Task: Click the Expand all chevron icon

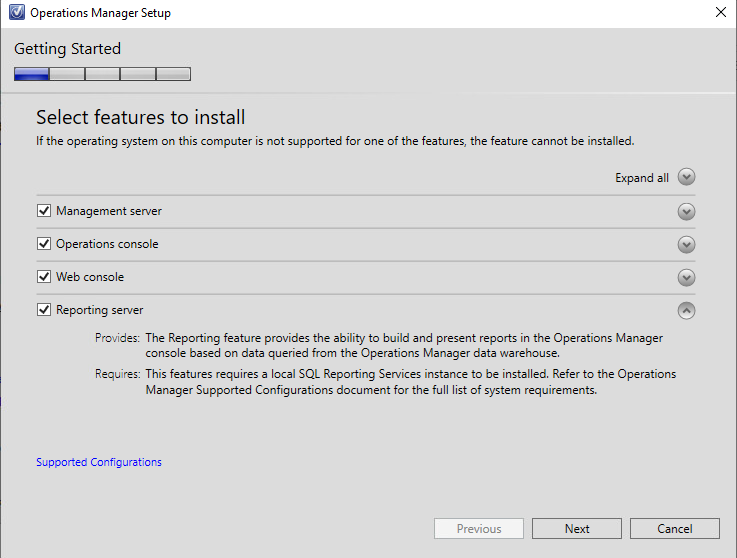Action: (686, 177)
